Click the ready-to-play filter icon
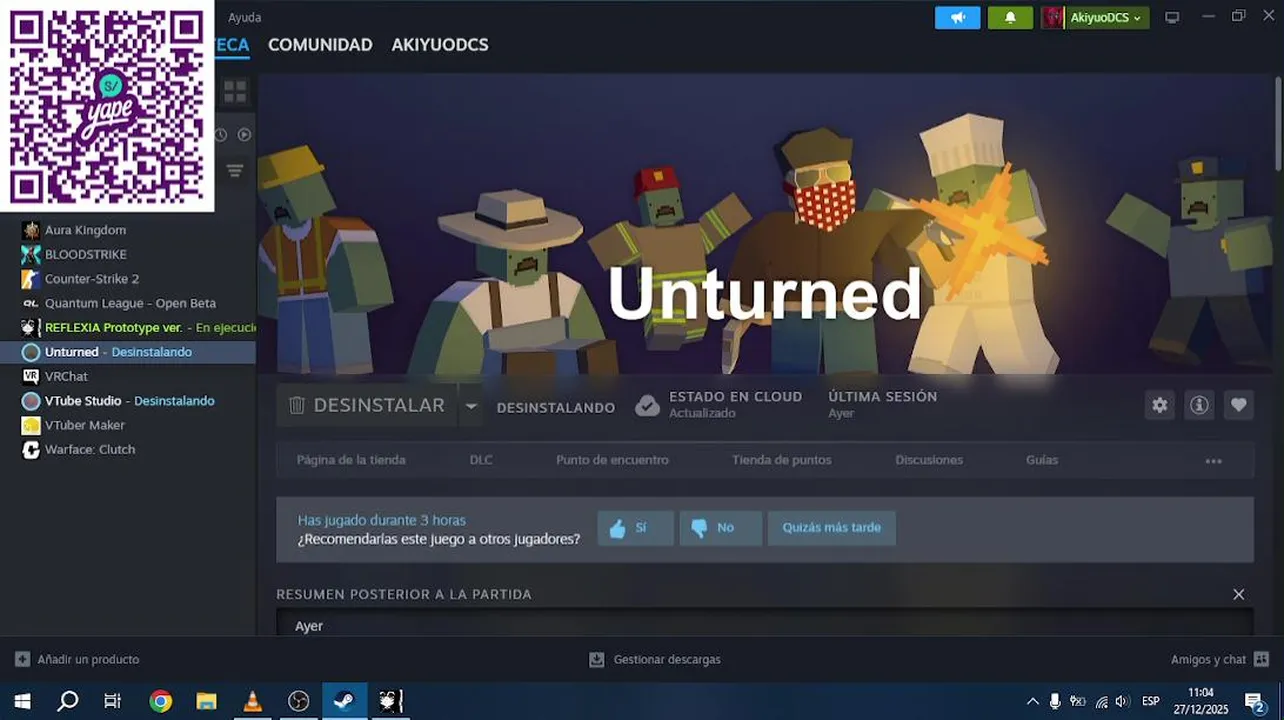This screenshot has height=720, width=1284. pos(244,134)
